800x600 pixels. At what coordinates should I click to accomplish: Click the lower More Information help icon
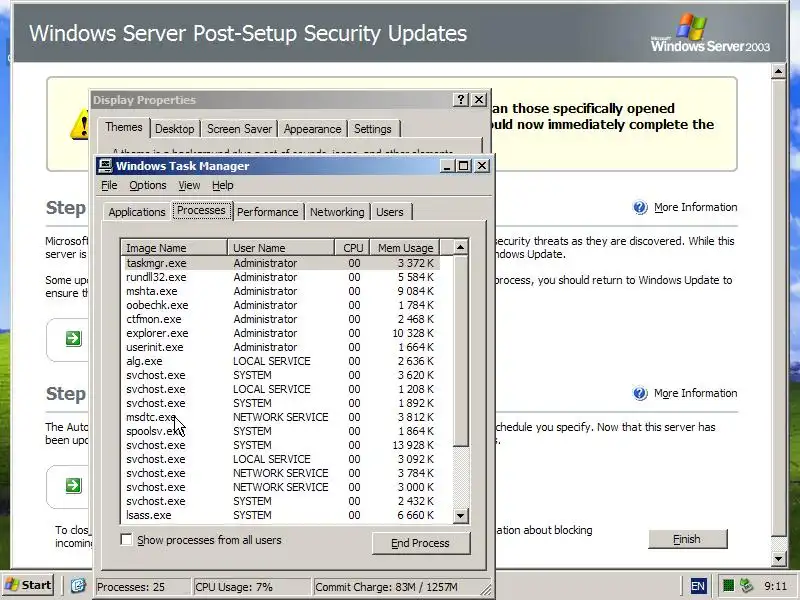[640, 393]
